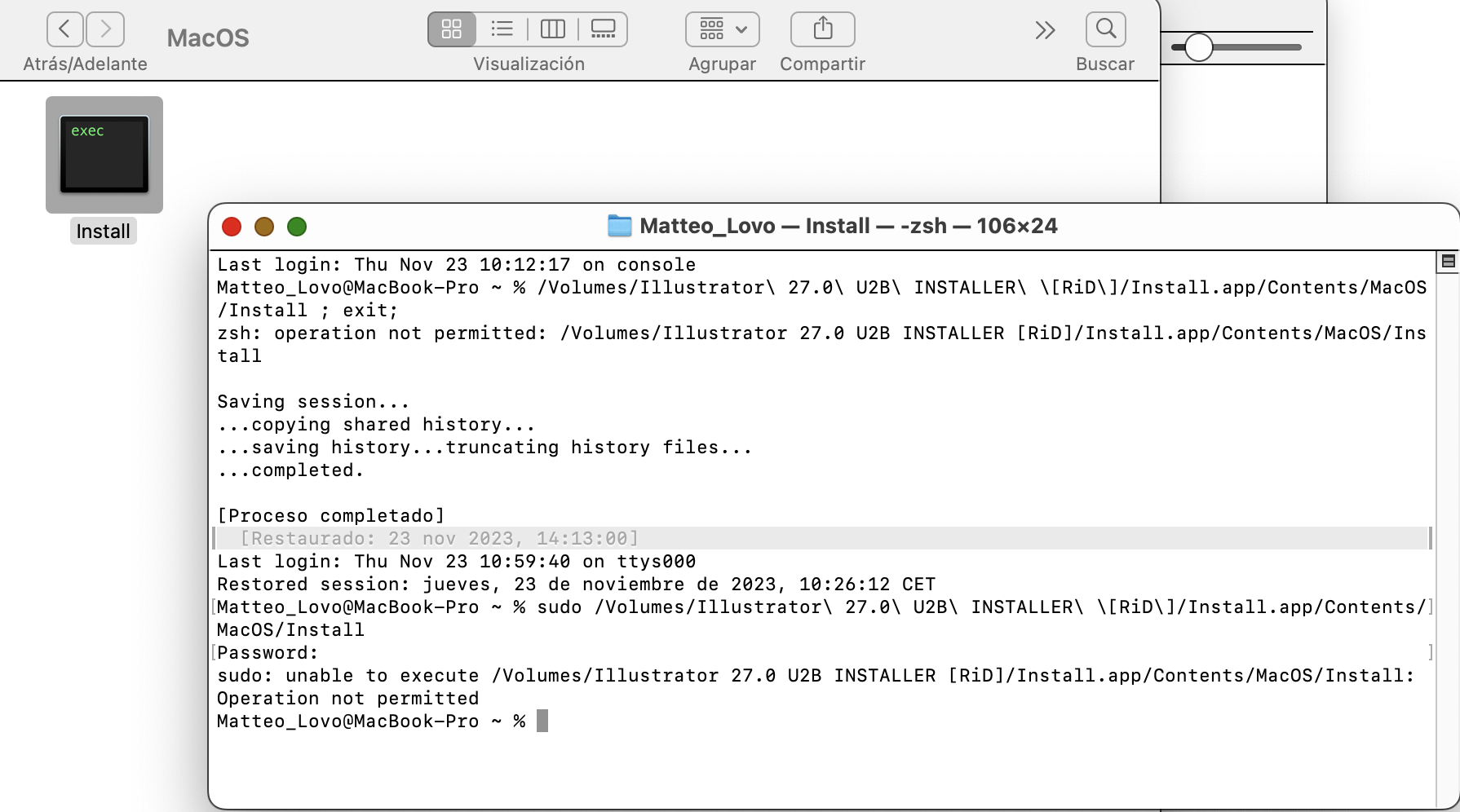The image size is (1460, 812).
Task: Click the Terminal prompt cursor block
Action: pos(542,721)
